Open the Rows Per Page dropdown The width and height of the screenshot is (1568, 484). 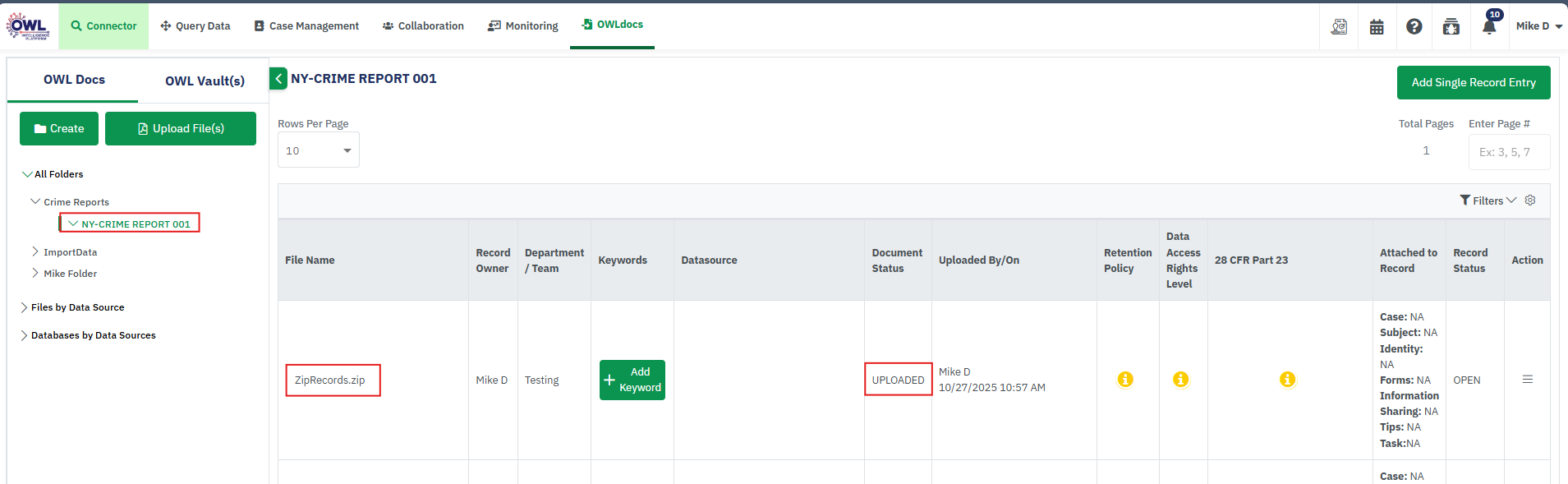pyautogui.click(x=319, y=150)
